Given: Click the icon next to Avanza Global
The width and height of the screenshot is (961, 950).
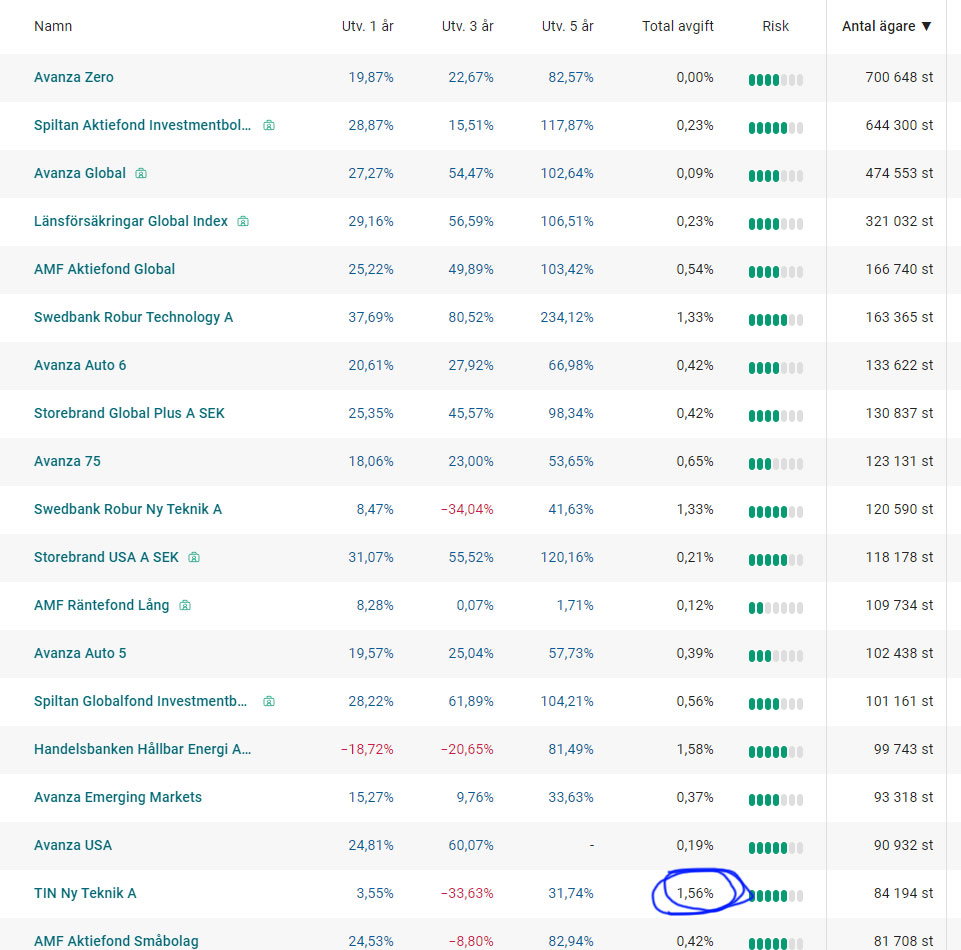Looking at the screenshot, I should [141, 174].
